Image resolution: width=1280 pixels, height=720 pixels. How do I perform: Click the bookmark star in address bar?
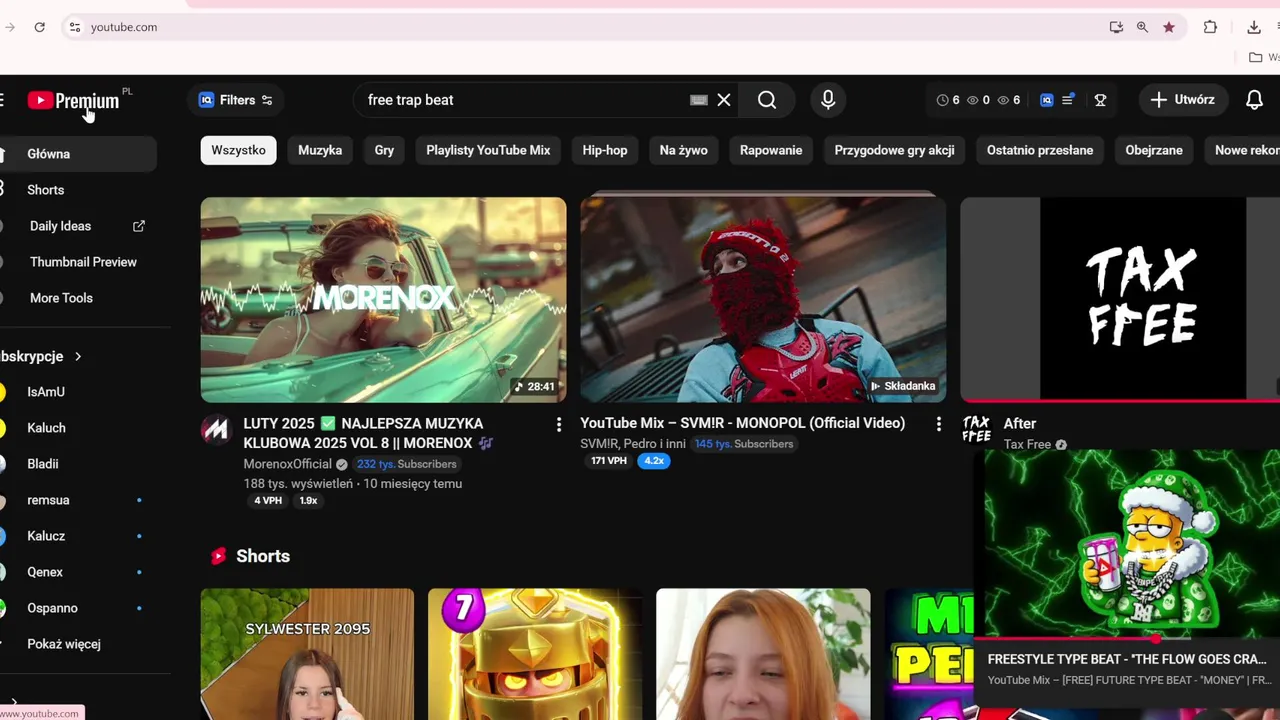click(x=1169, y=27)
